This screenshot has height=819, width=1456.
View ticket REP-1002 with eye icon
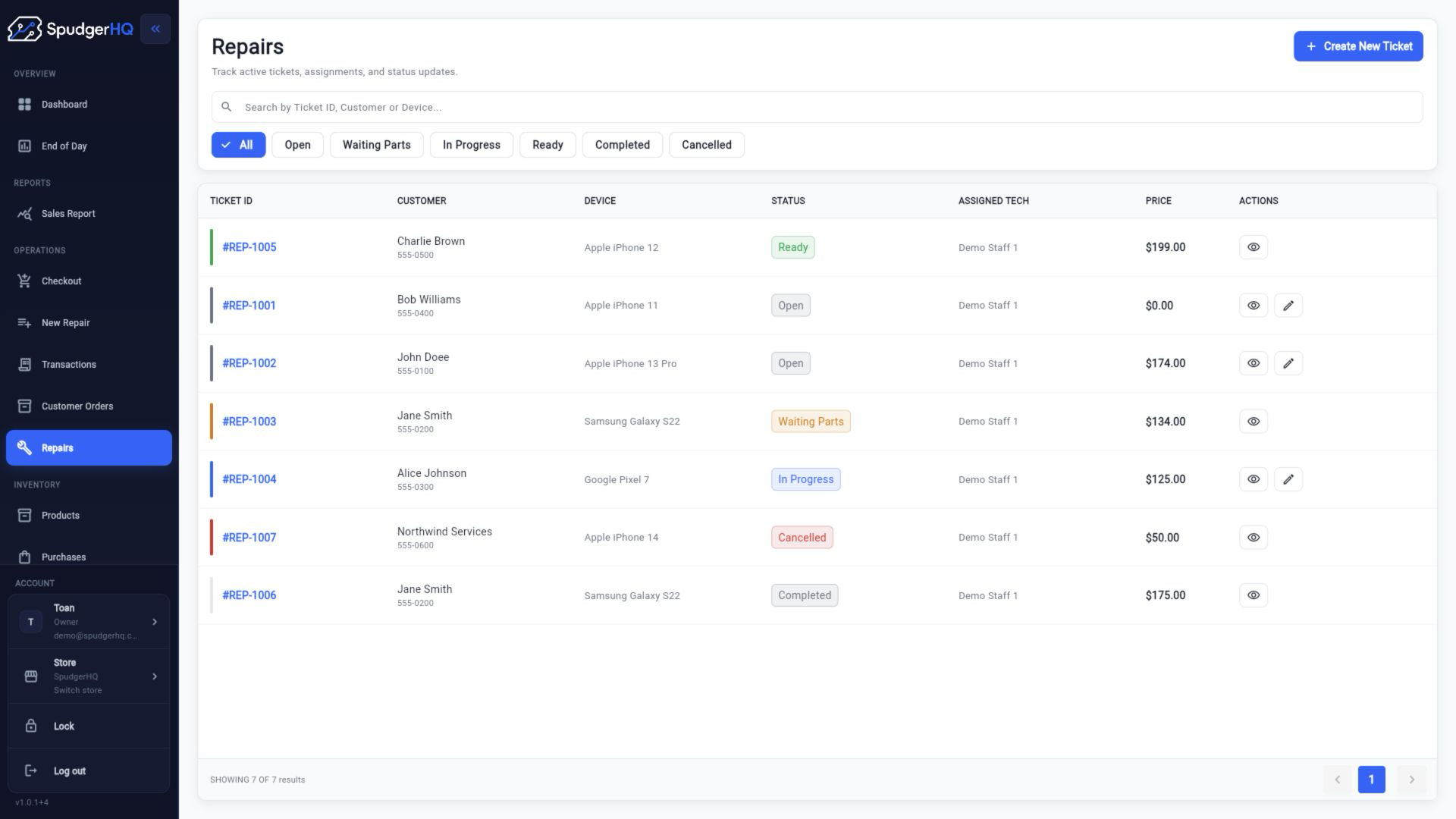click(1253, 363)
